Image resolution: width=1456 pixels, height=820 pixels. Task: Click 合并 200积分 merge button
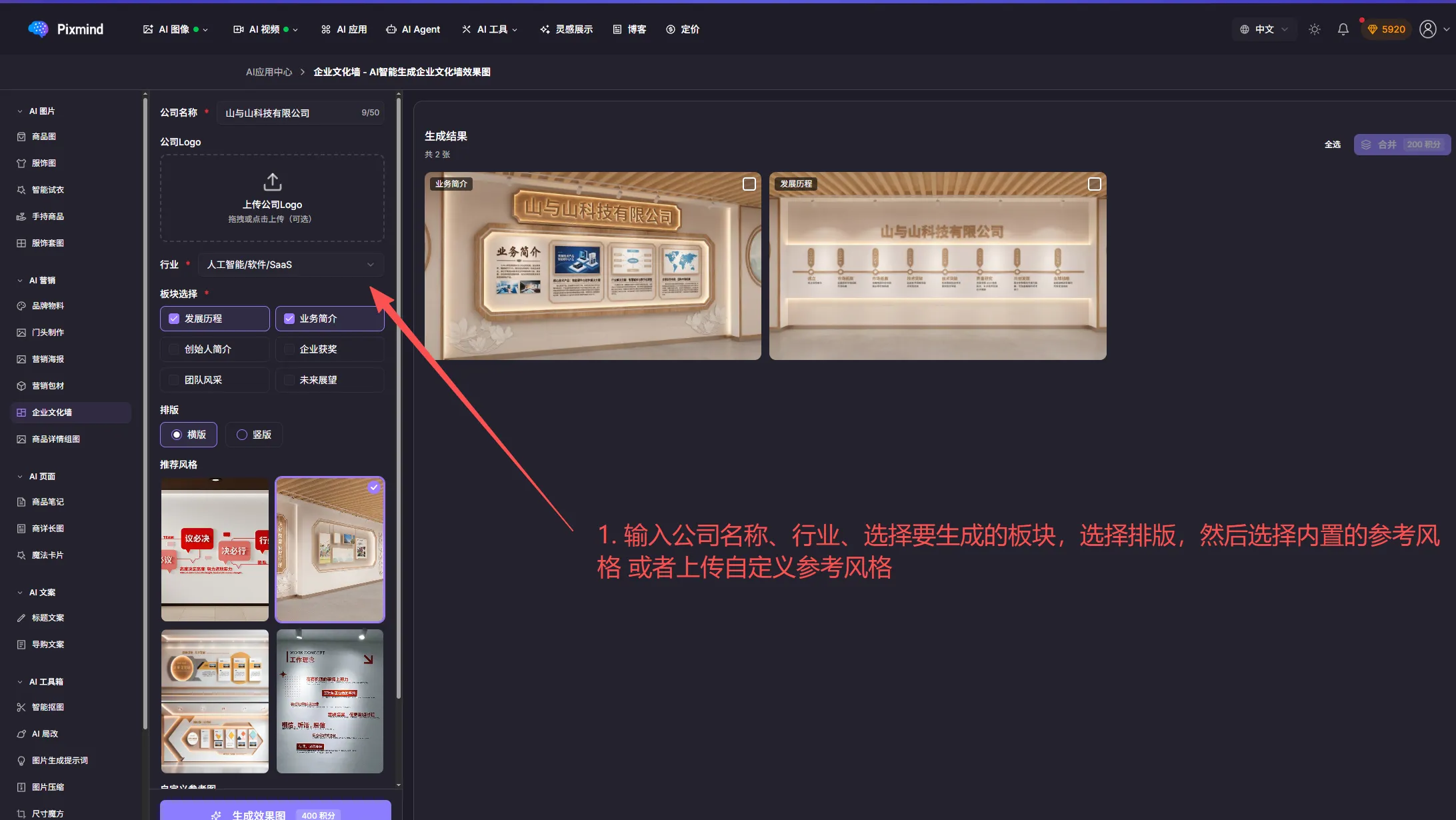1402,145
